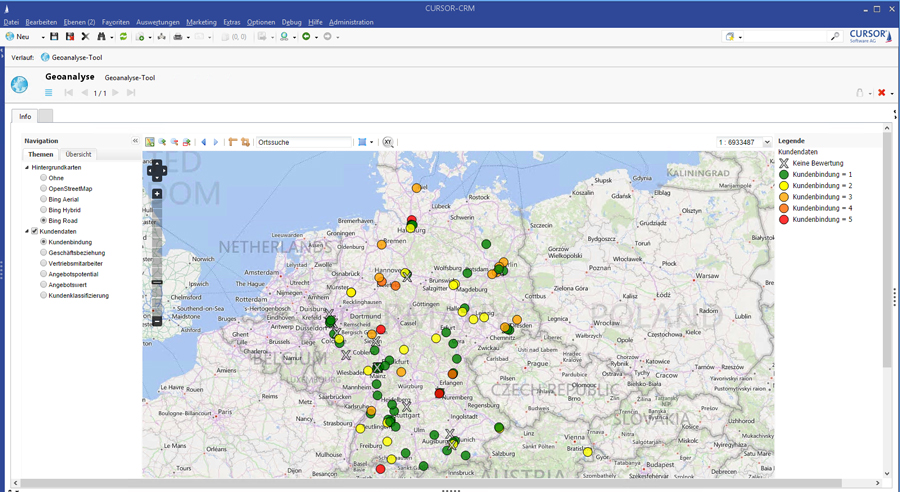Open the Auswertungen menu
The height and width of the screenshot is (492, 900).
tap(158, 22)
